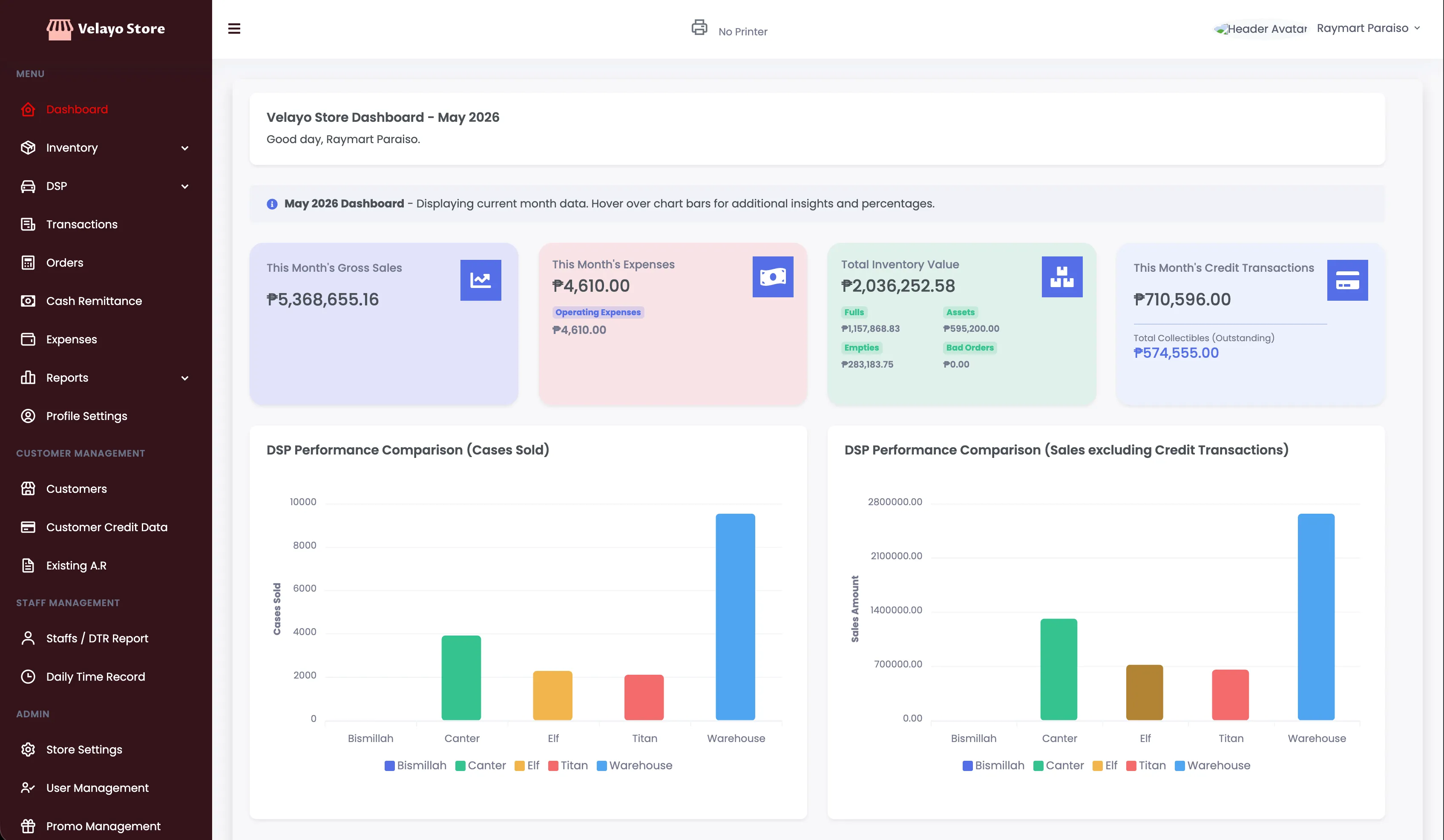Toggle Canter in Cases Sold legend

pyautogui.click(x=481, y=766)
